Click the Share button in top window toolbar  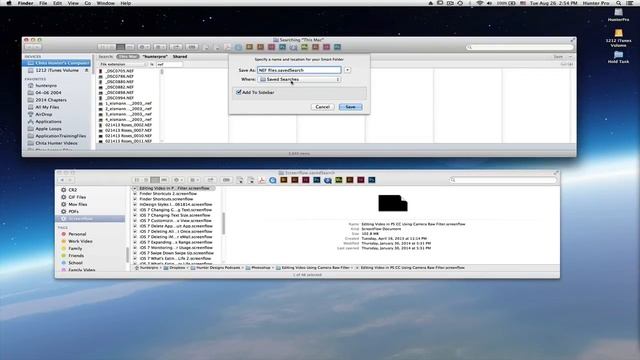tap(176, 47)
